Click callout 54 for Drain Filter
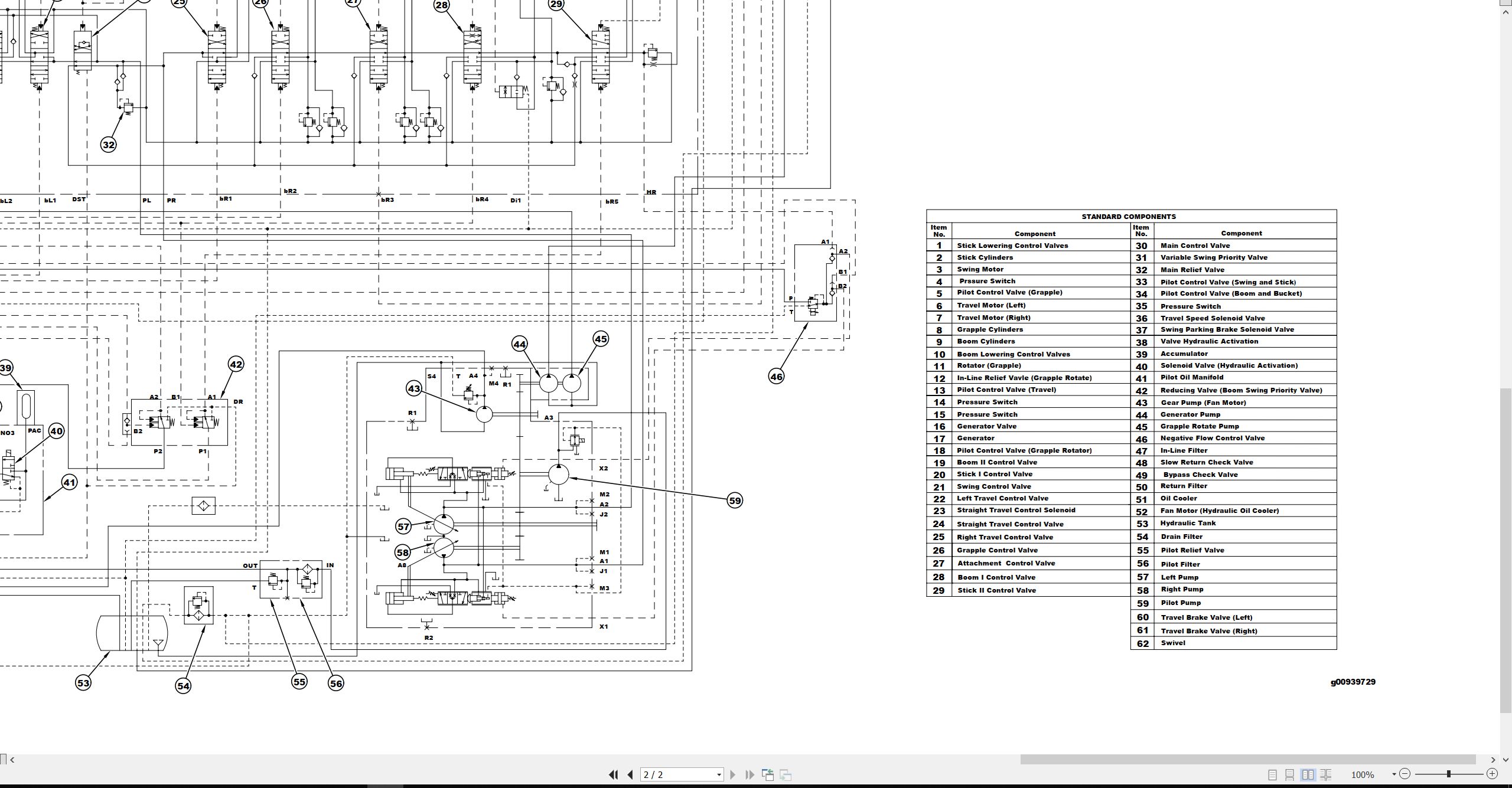The height and width of the screenshot is (788, 1512). coord(183,685)
